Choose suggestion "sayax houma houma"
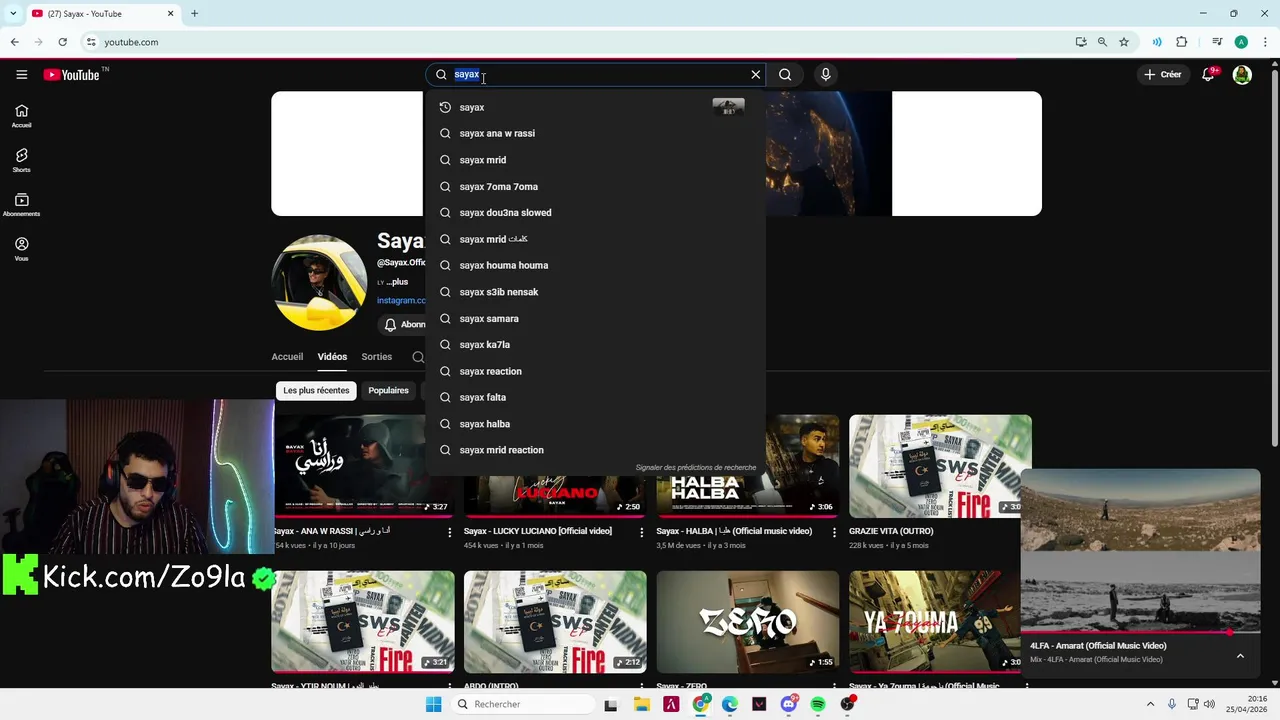1280x720 pixels. pos(595,265)
